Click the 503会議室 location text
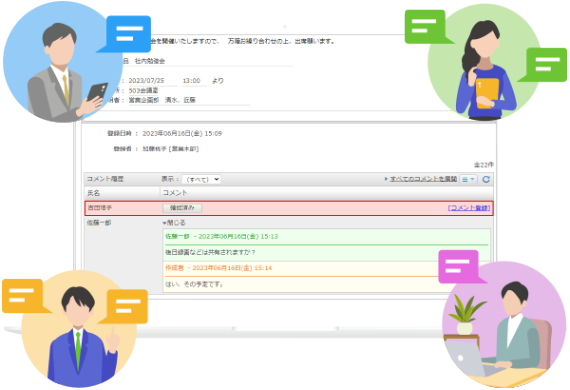Image resolution: width=570 pixels, height=390 pixels. [143, 91]
